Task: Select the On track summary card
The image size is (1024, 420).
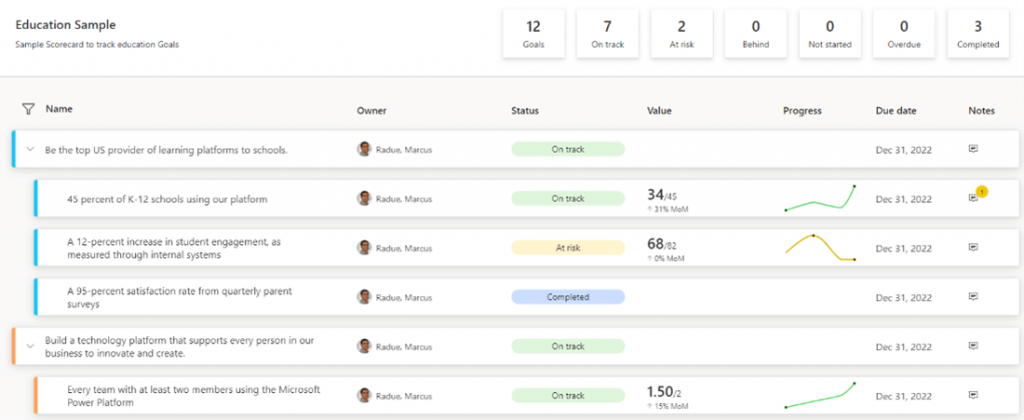Action: click(x=608, y=34)
